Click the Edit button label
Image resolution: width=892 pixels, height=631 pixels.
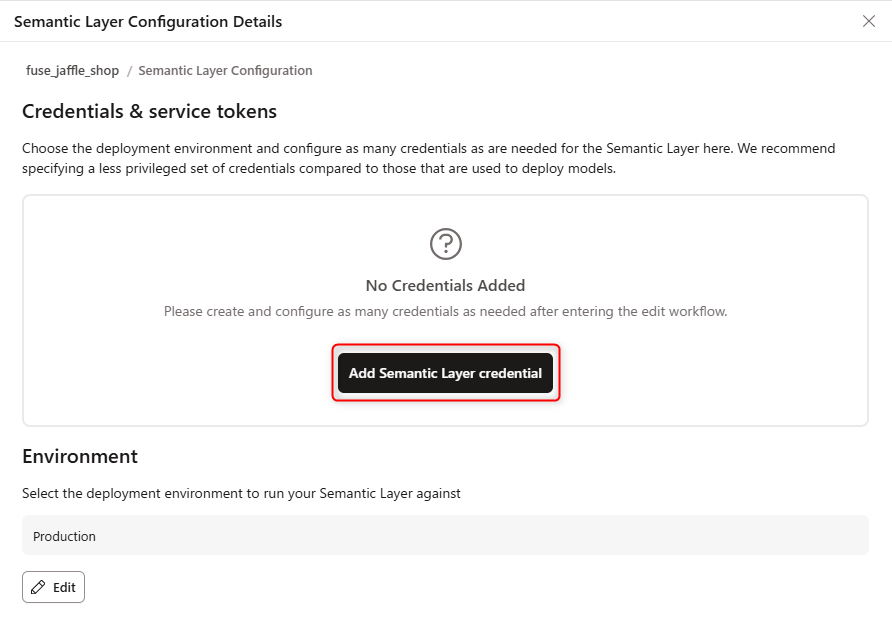tap(64, 588)
